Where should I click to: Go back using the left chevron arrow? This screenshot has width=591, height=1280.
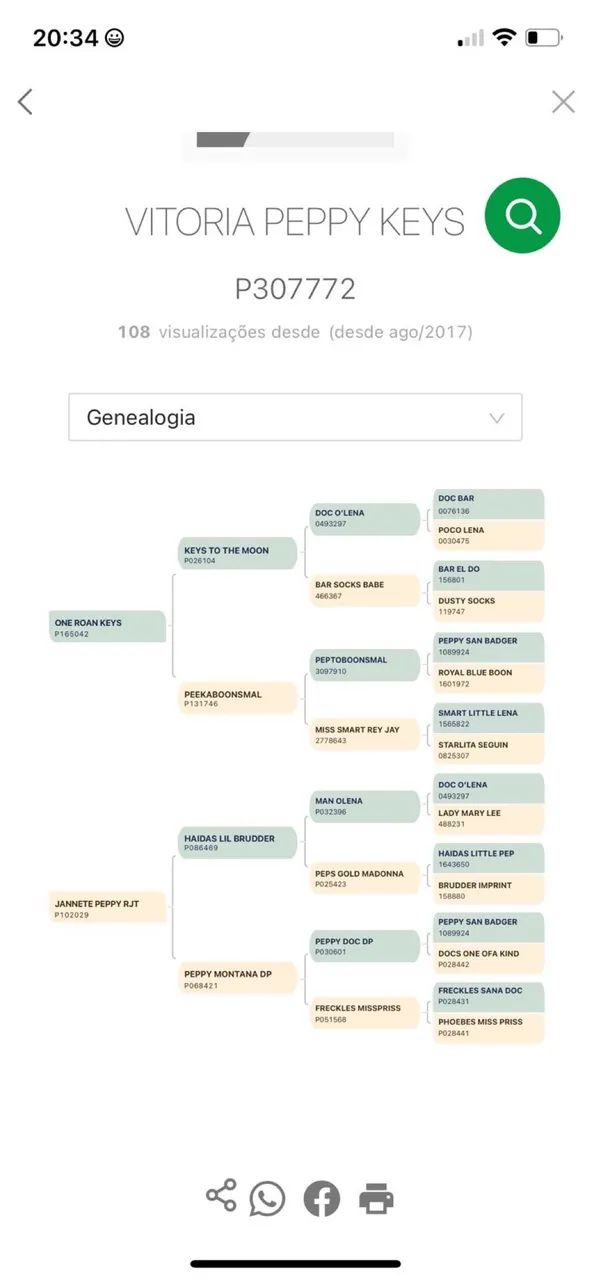[x=26, y=101]
